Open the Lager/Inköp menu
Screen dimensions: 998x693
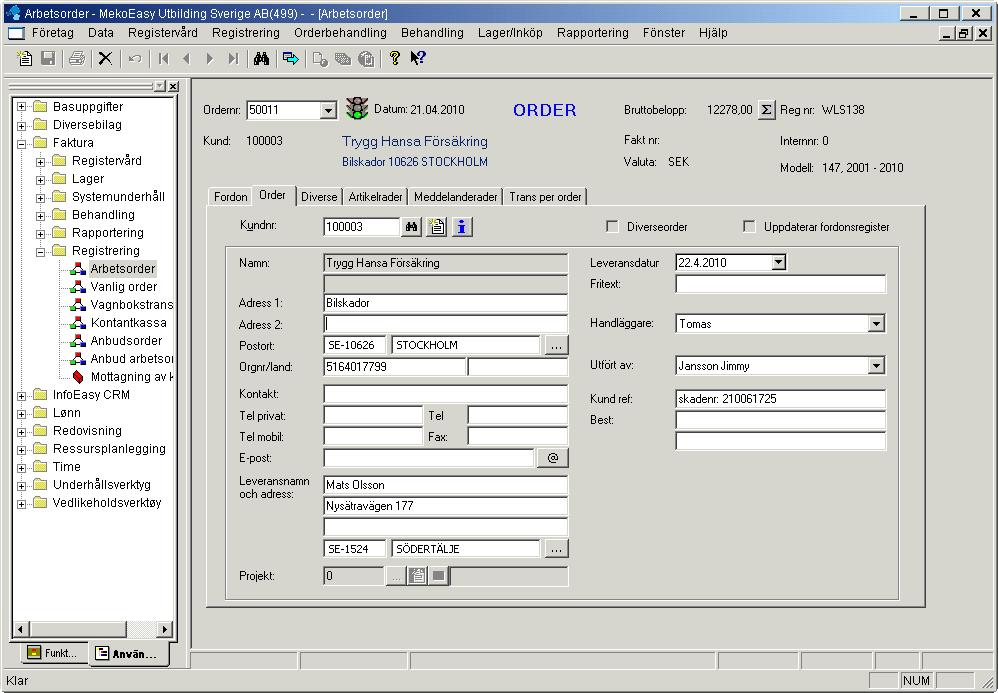click(510, 32)
